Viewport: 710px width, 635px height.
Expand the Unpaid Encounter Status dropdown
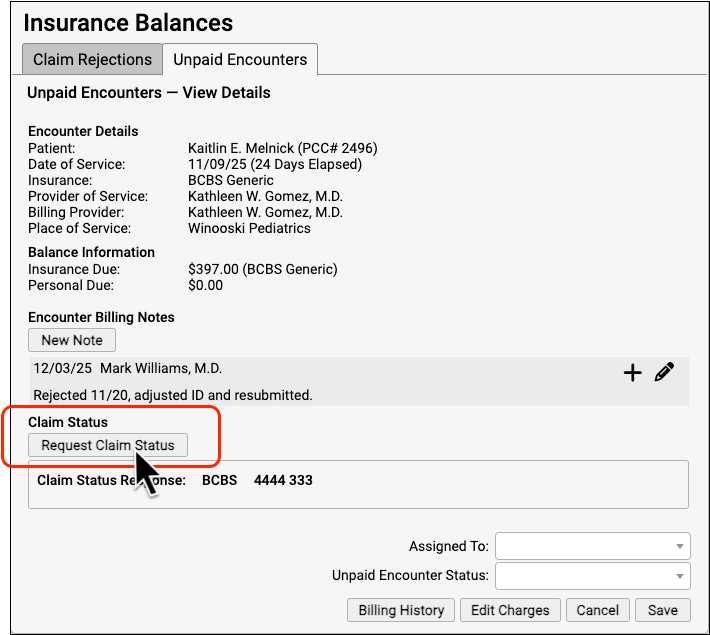[593, 576]
